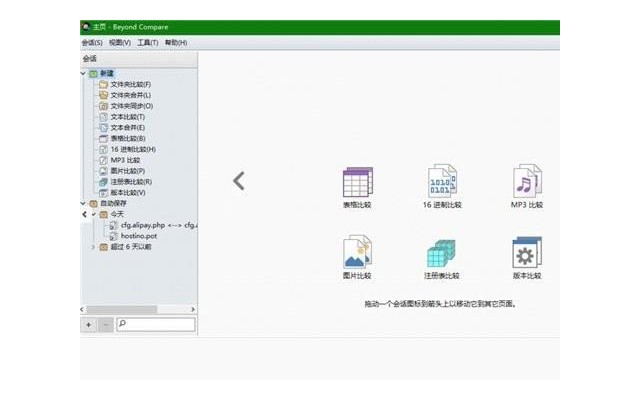Remove session with the minus button
The image size is (640, 400).
[106, 325]
